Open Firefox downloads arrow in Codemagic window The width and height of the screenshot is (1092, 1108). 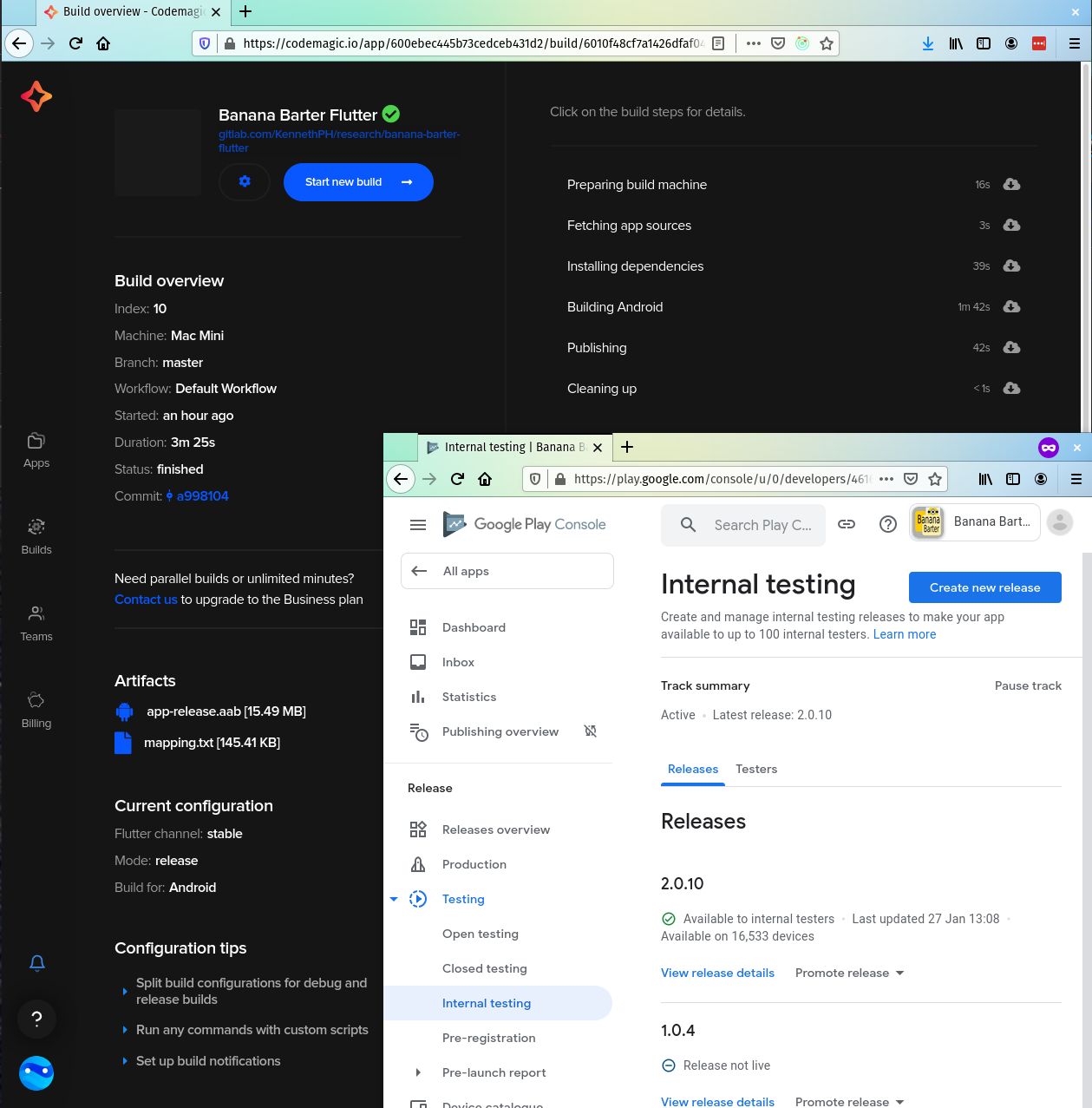[928, 43]
